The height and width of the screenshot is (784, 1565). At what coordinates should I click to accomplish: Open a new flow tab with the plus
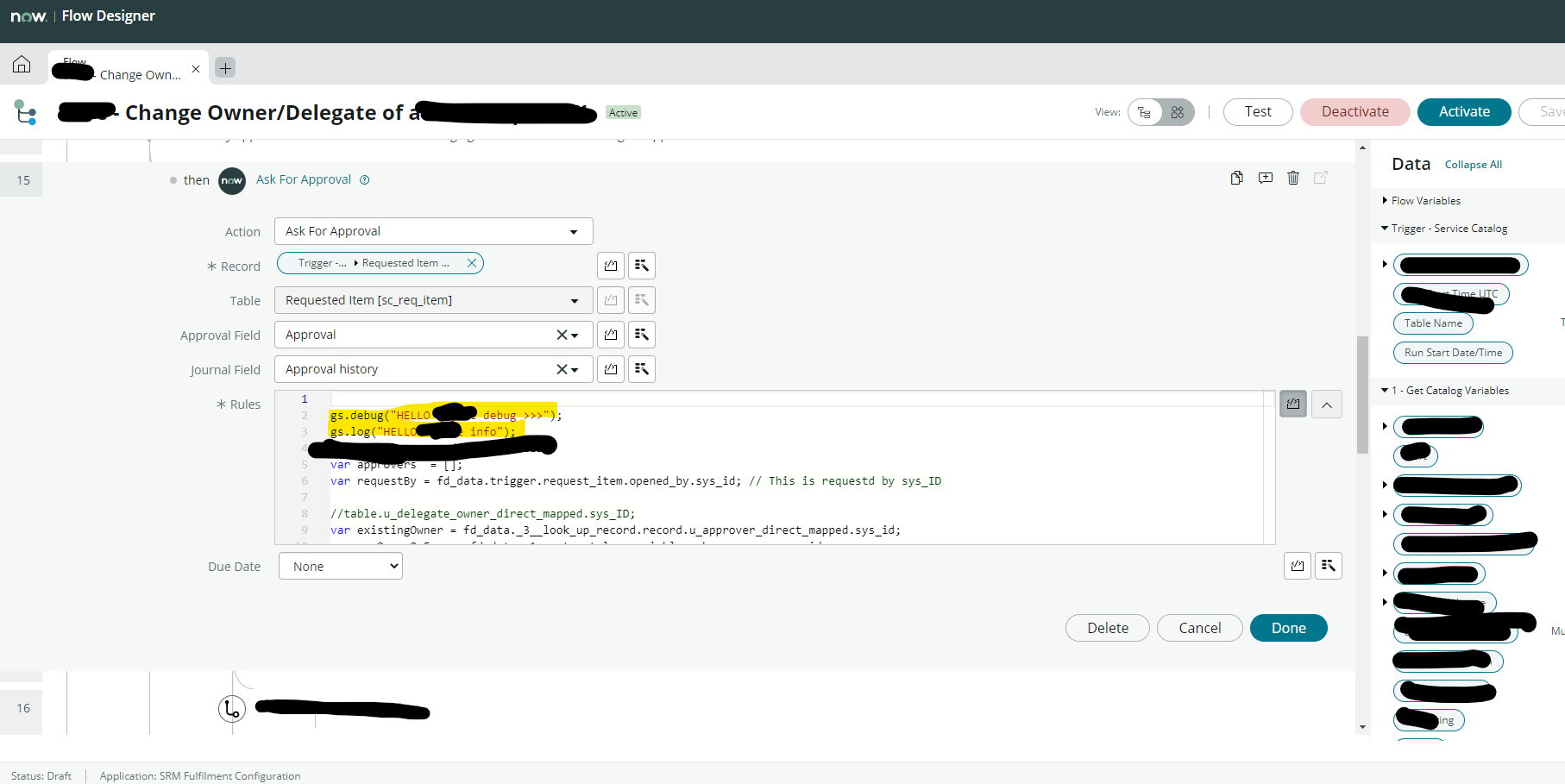tap(224, 67)
